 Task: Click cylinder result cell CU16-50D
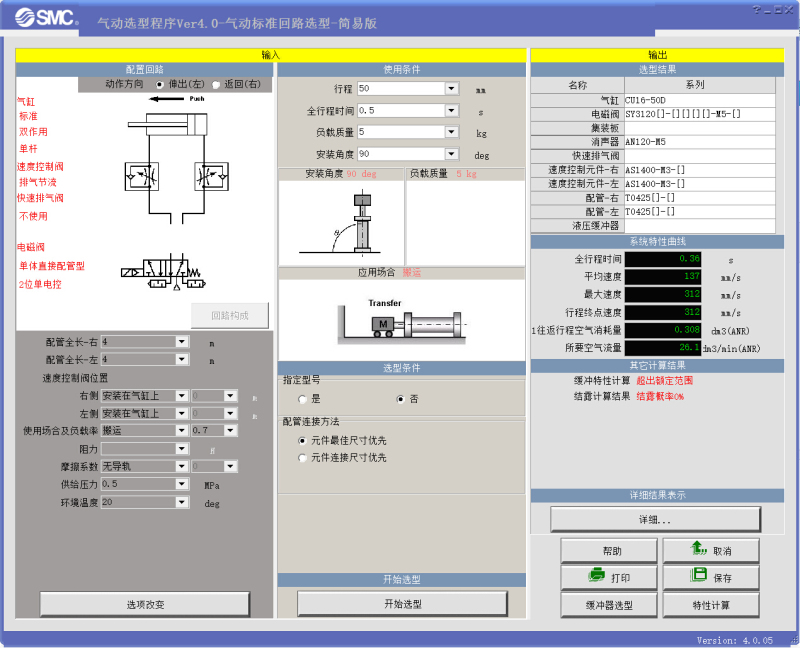[x=699, y=101]
